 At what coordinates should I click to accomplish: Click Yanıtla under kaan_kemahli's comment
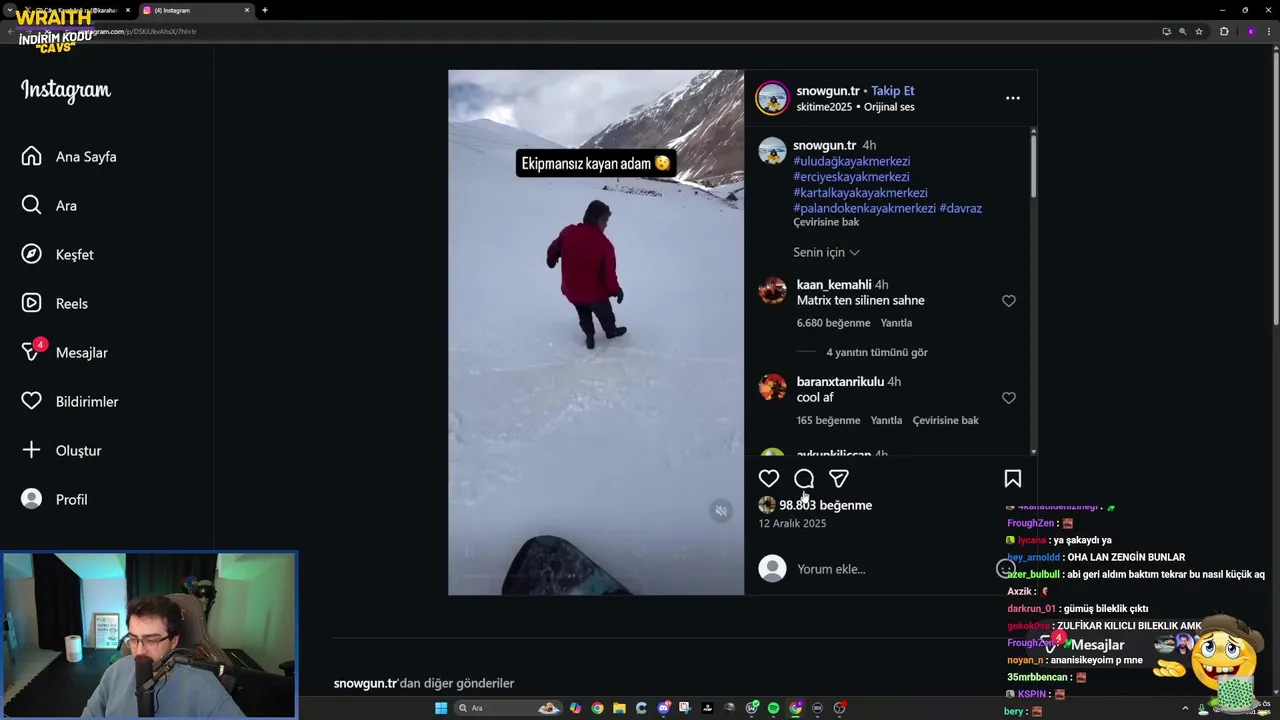tap(896, 323)
